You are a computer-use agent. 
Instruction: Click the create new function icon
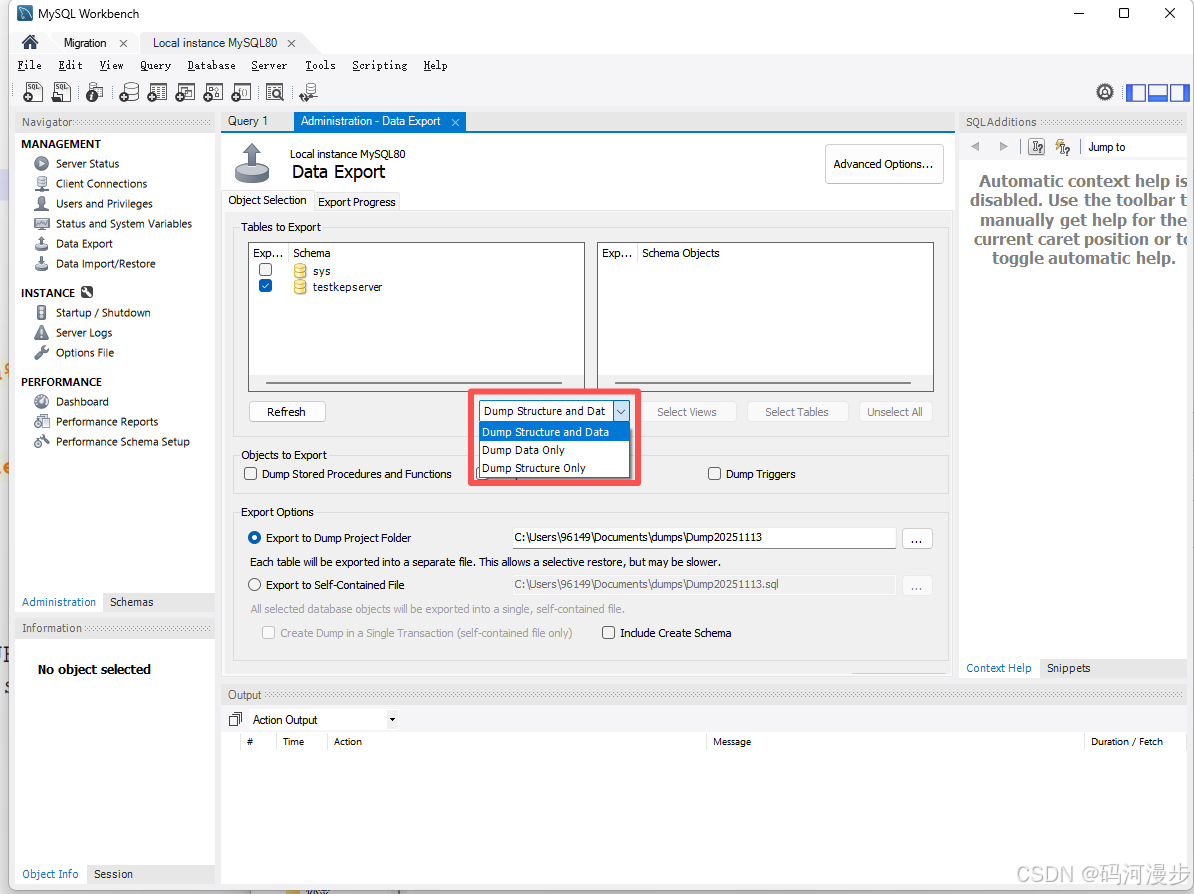point(241,92)
